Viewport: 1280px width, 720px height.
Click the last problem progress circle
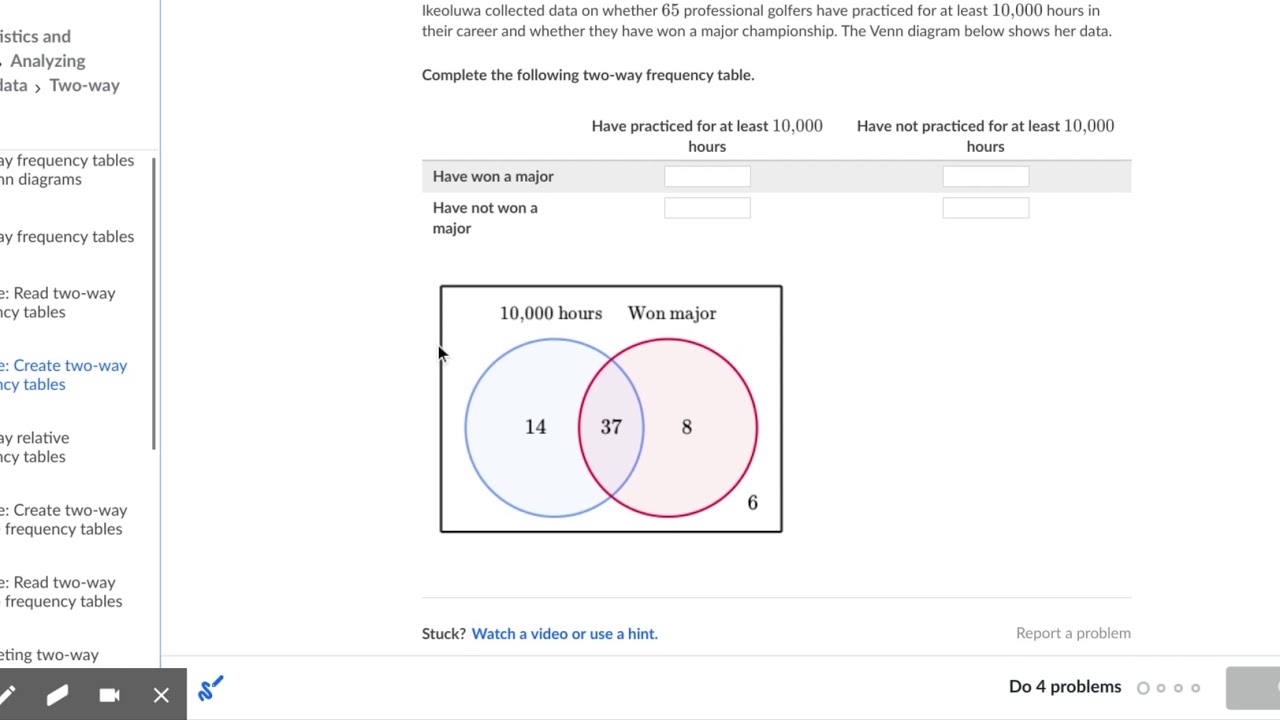tap(1195, 688)
